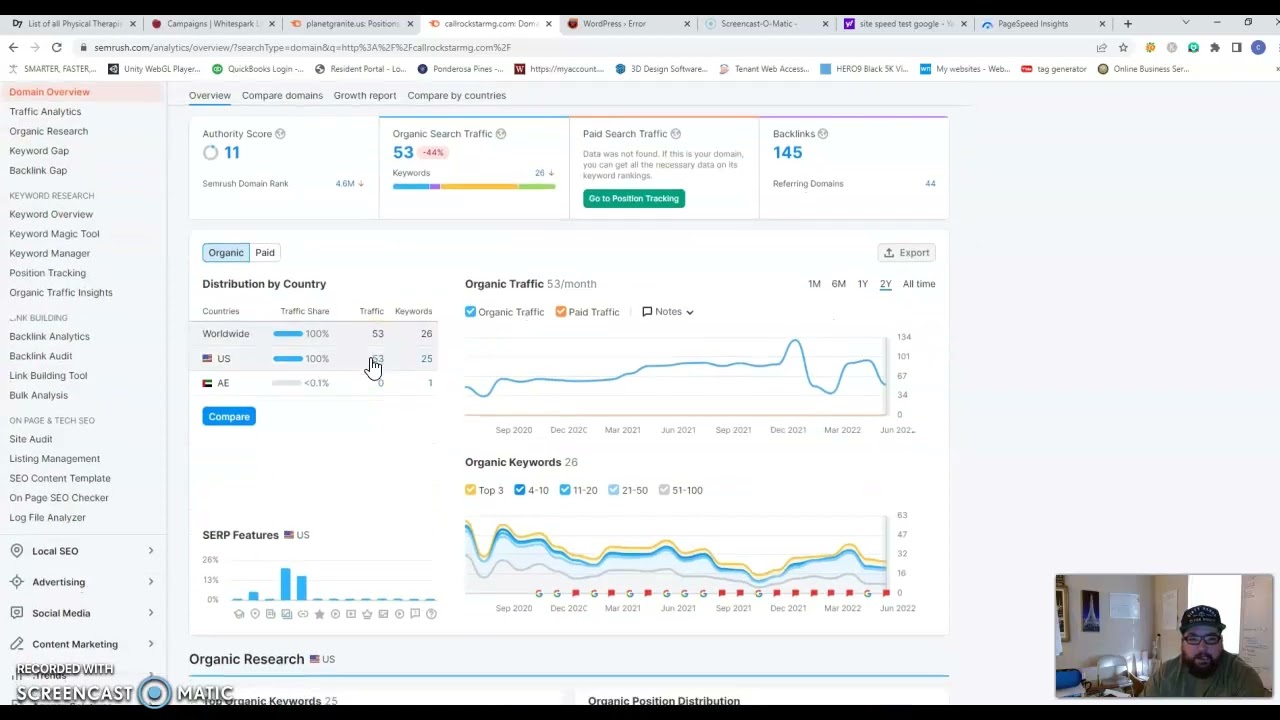The height and width of the screenshot is (720, 1280).
Task: Uncheck the 21-50 keyword position filter
Action: pyautogui.click(x=613, y=490)
